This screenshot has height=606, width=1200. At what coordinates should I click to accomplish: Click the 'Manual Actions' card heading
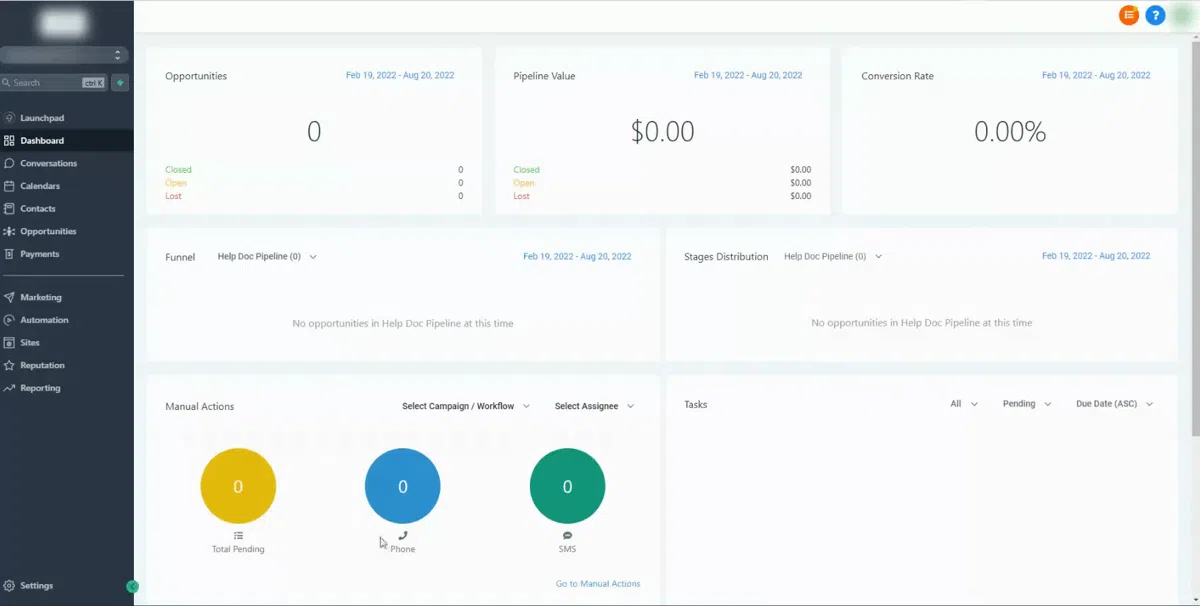coord(200,407)
